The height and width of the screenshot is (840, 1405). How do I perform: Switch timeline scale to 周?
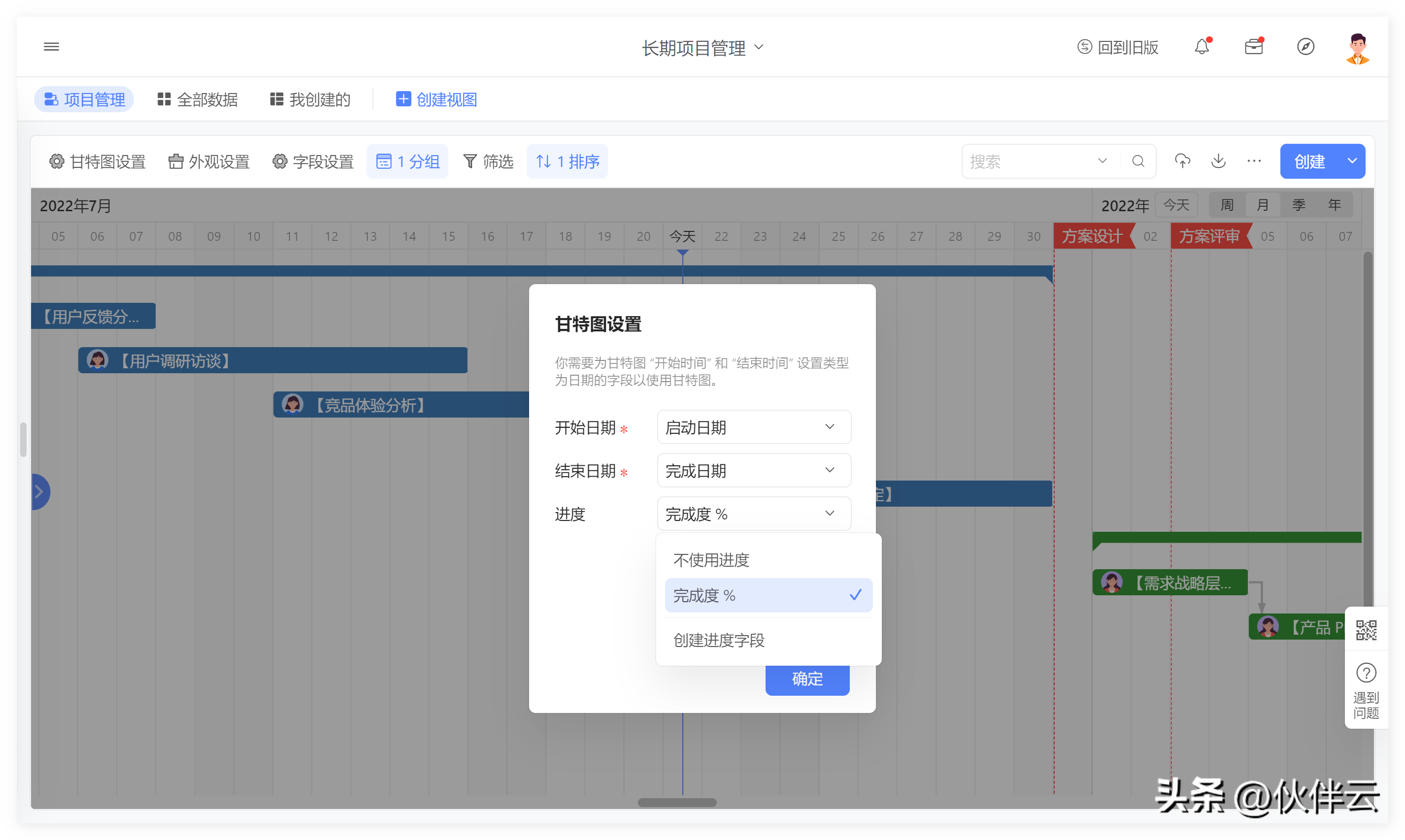tap(1227, 205)
